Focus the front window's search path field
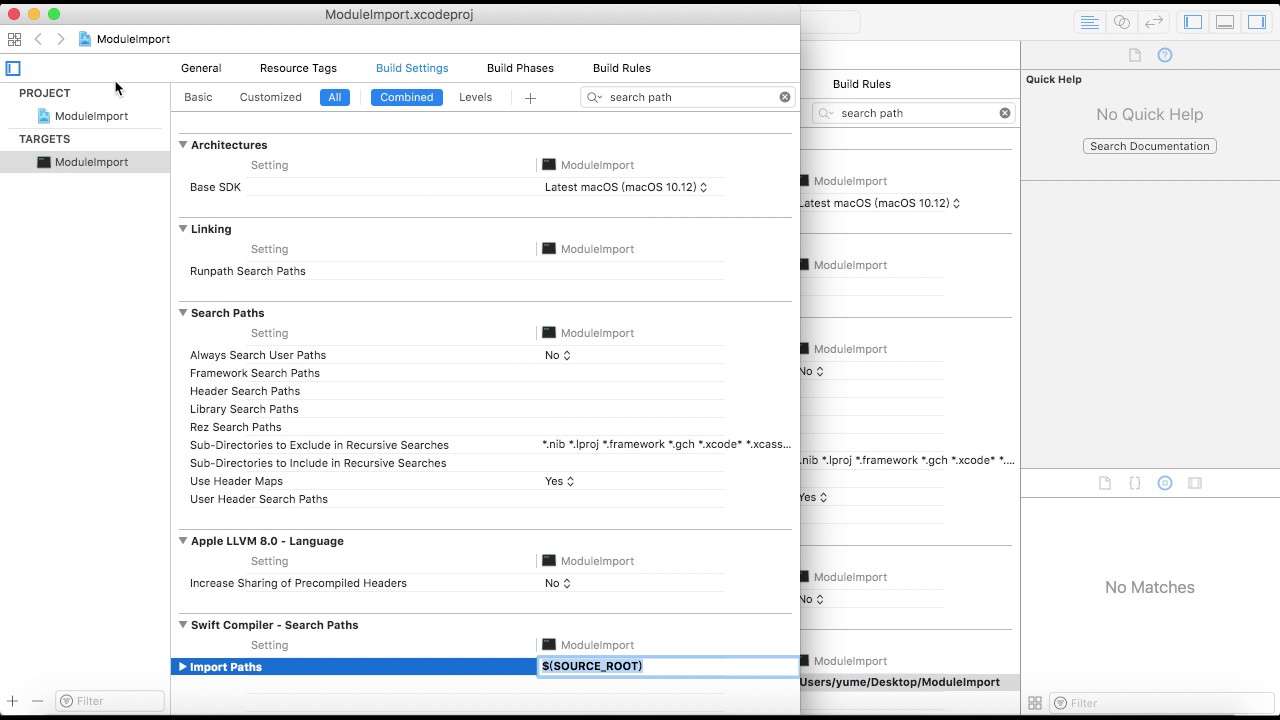 tap(690, 97)
